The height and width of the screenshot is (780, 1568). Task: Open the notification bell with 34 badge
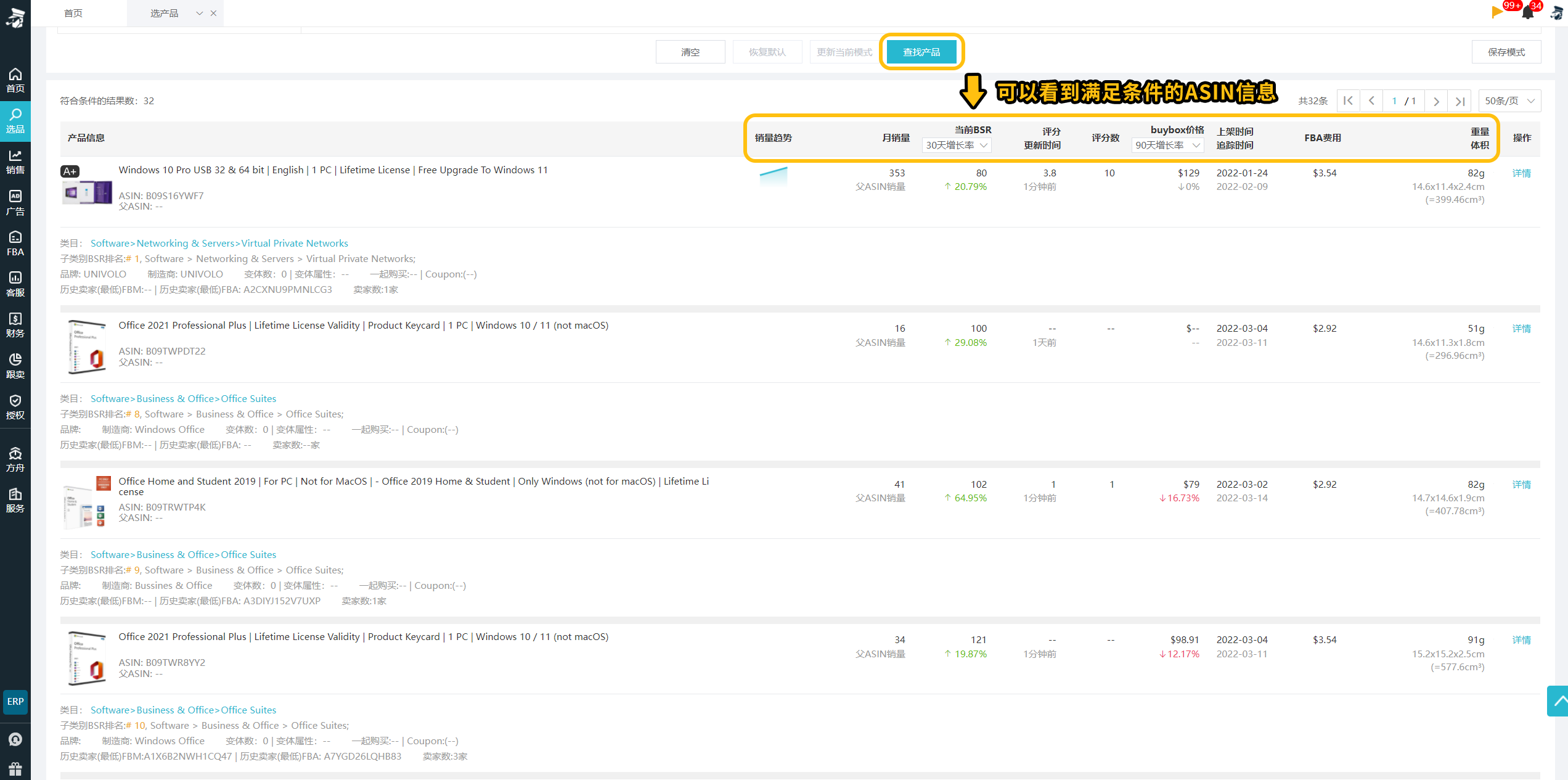click(1528, 12)
